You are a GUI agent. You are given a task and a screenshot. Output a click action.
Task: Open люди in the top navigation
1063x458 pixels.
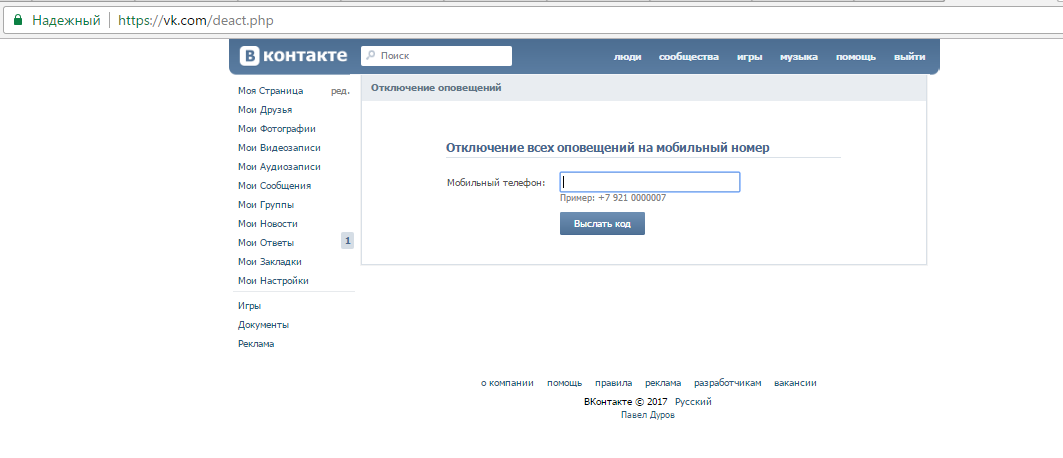click(x=627, y=57)
